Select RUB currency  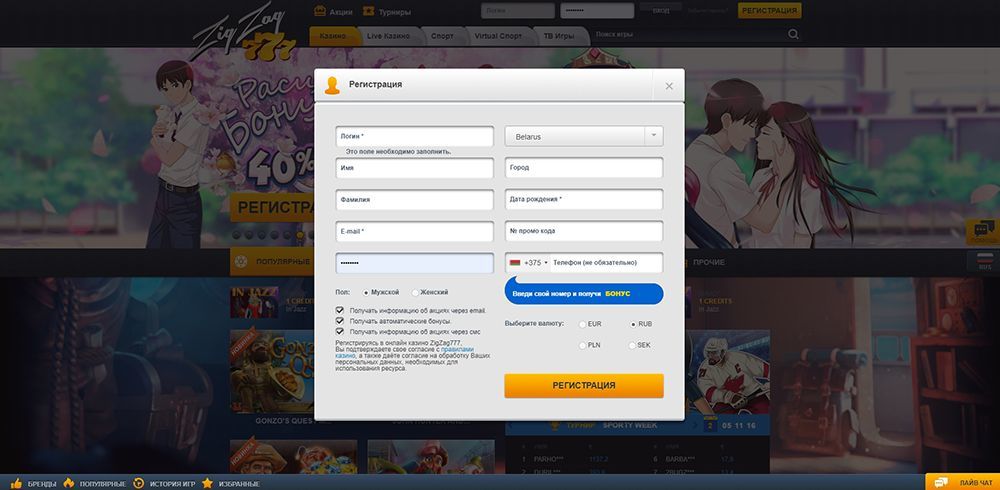click(x=633, y=324)
